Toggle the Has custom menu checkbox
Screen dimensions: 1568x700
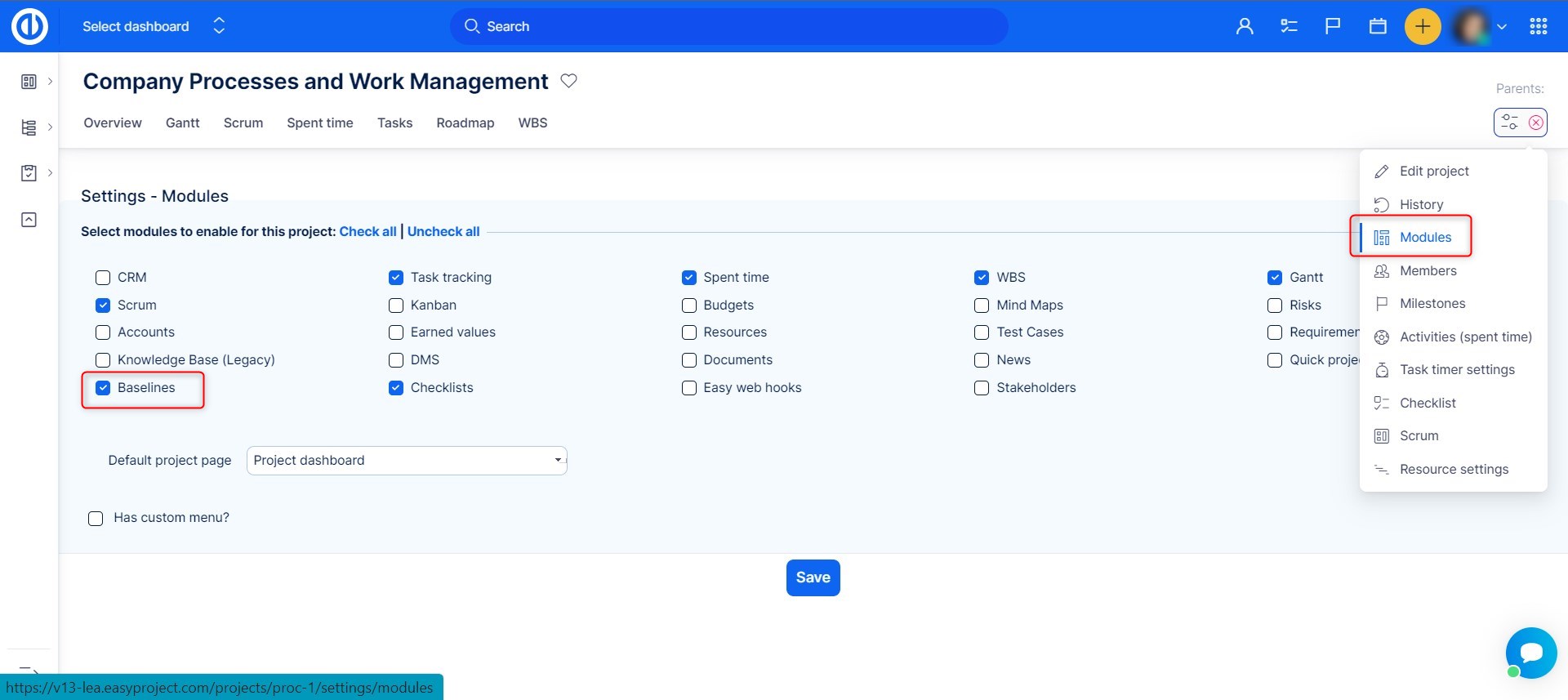(x=96, y=519)
